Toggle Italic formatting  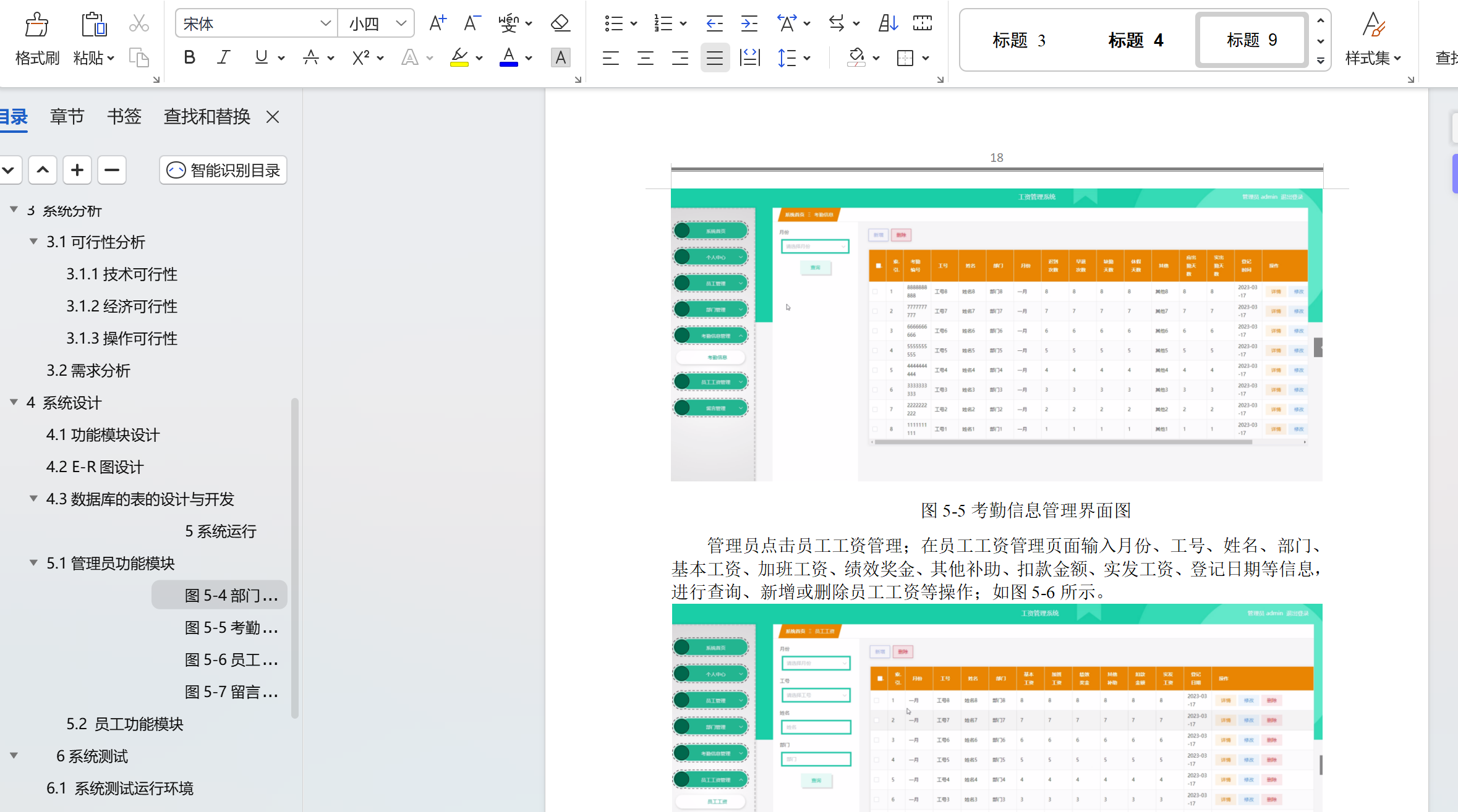tap(223, 57)
